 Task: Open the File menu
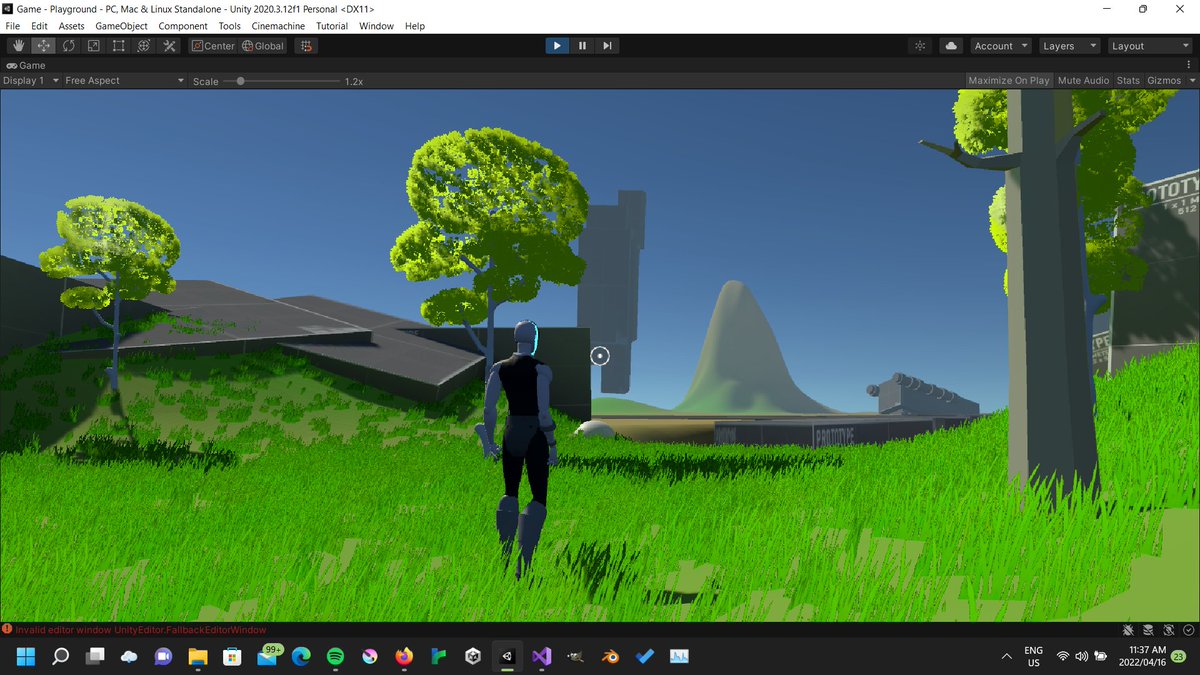(x=13, y=26)
